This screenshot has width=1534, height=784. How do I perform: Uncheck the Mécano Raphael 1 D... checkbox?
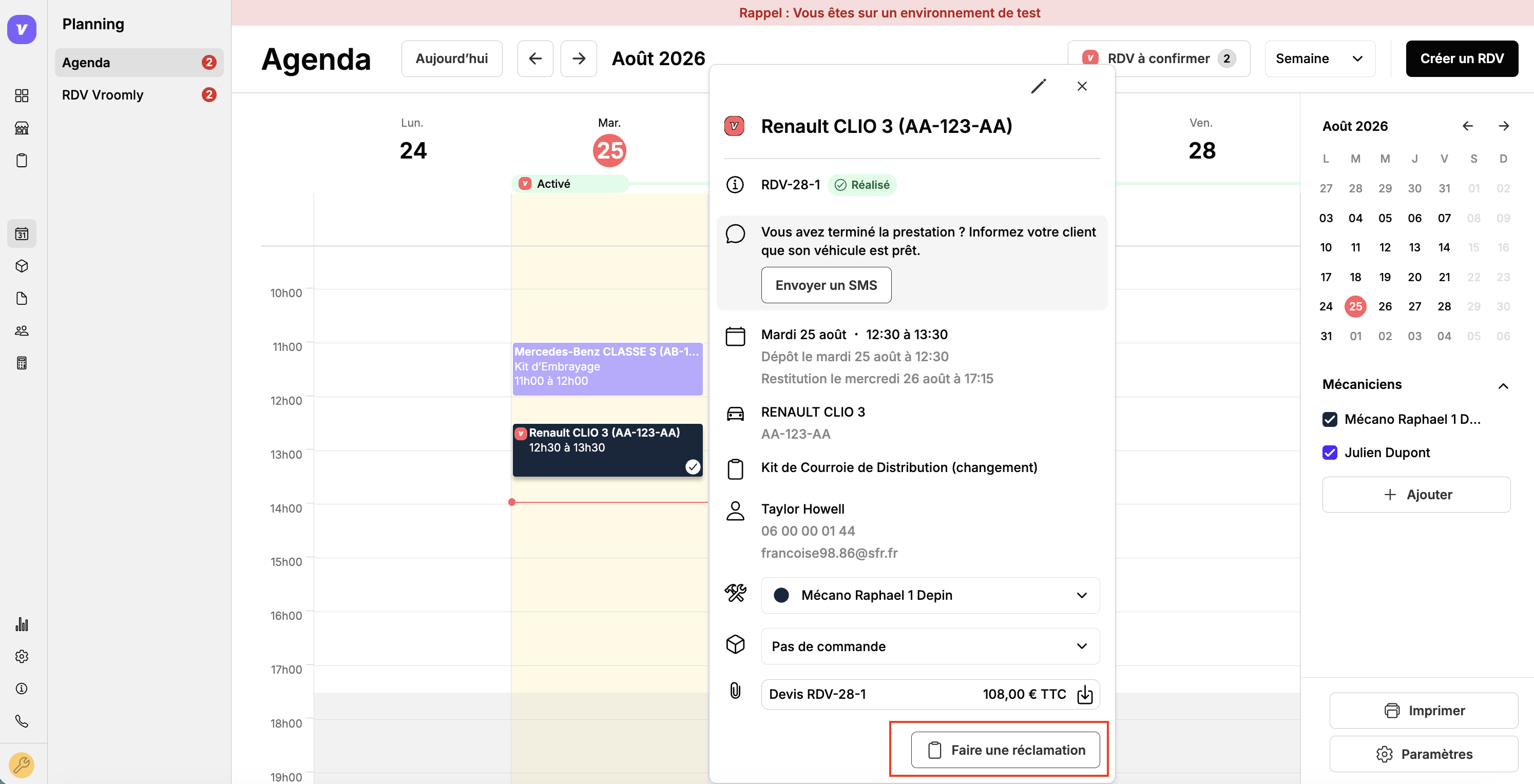(x=1329, y=419)
